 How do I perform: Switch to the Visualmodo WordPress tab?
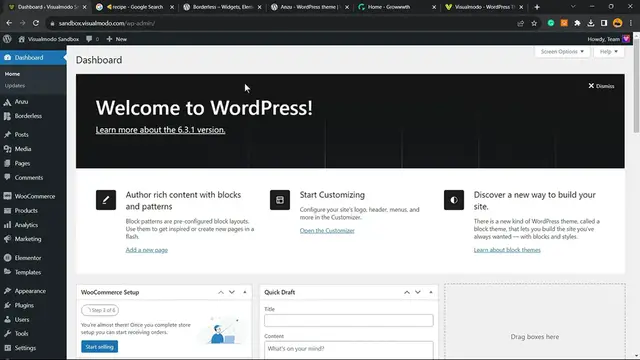(485, 7)
